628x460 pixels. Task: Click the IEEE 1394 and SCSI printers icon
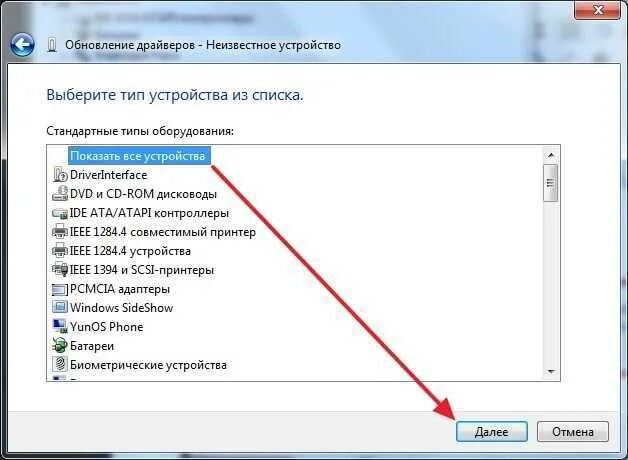(60, 270)
